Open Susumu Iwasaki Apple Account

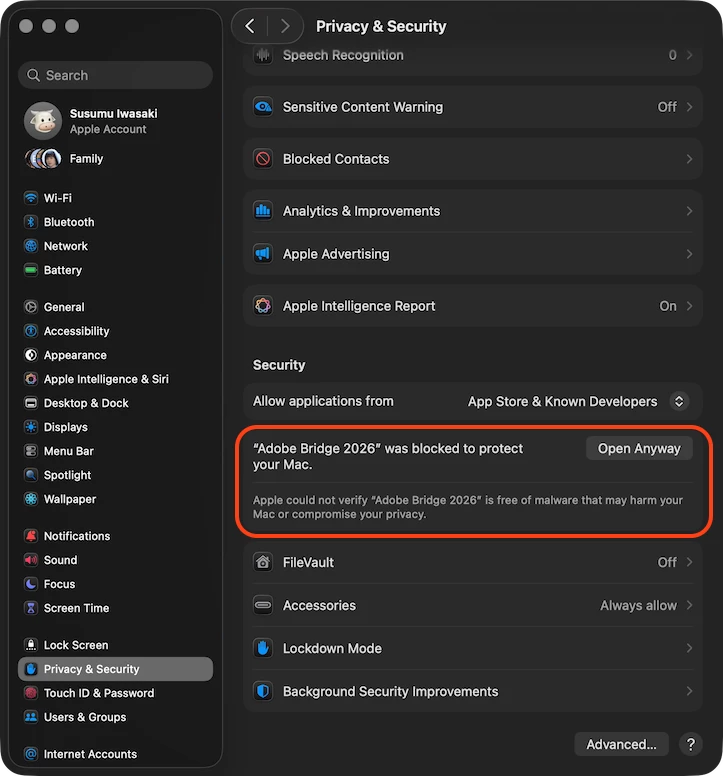point(115,121)
